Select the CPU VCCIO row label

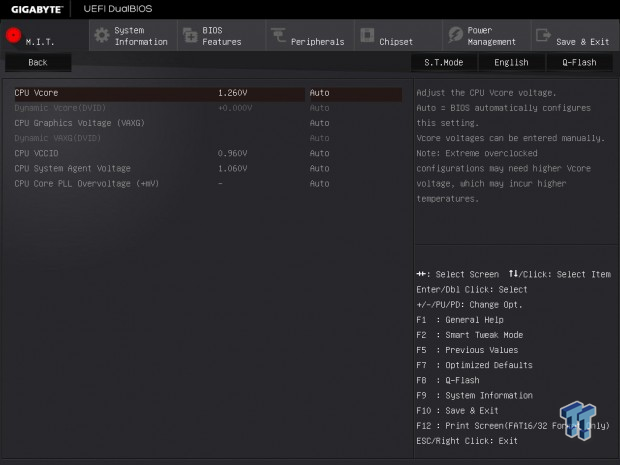(x=36, y=153)
